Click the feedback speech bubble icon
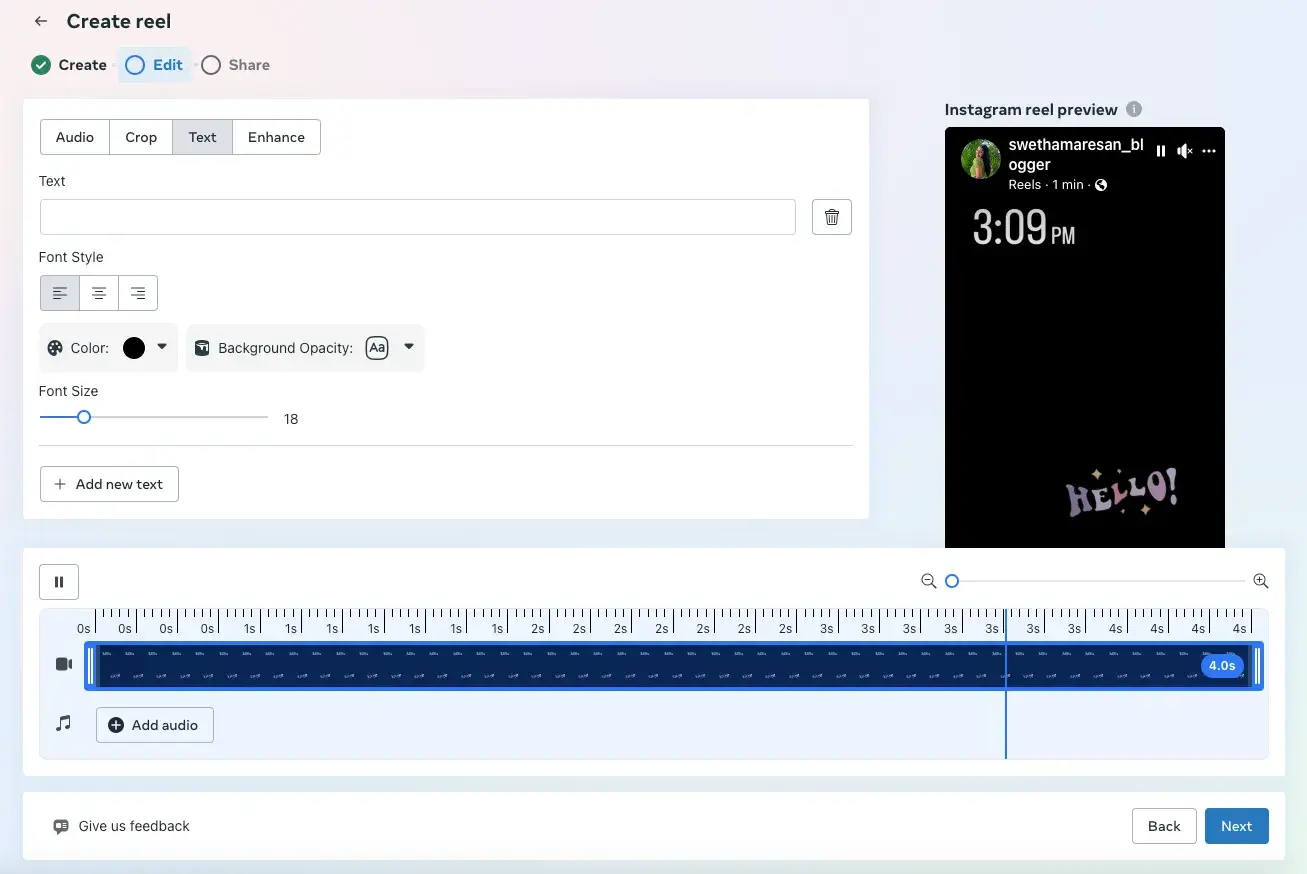This screenshot has height=874, width=1307. (x=61, y=827)
